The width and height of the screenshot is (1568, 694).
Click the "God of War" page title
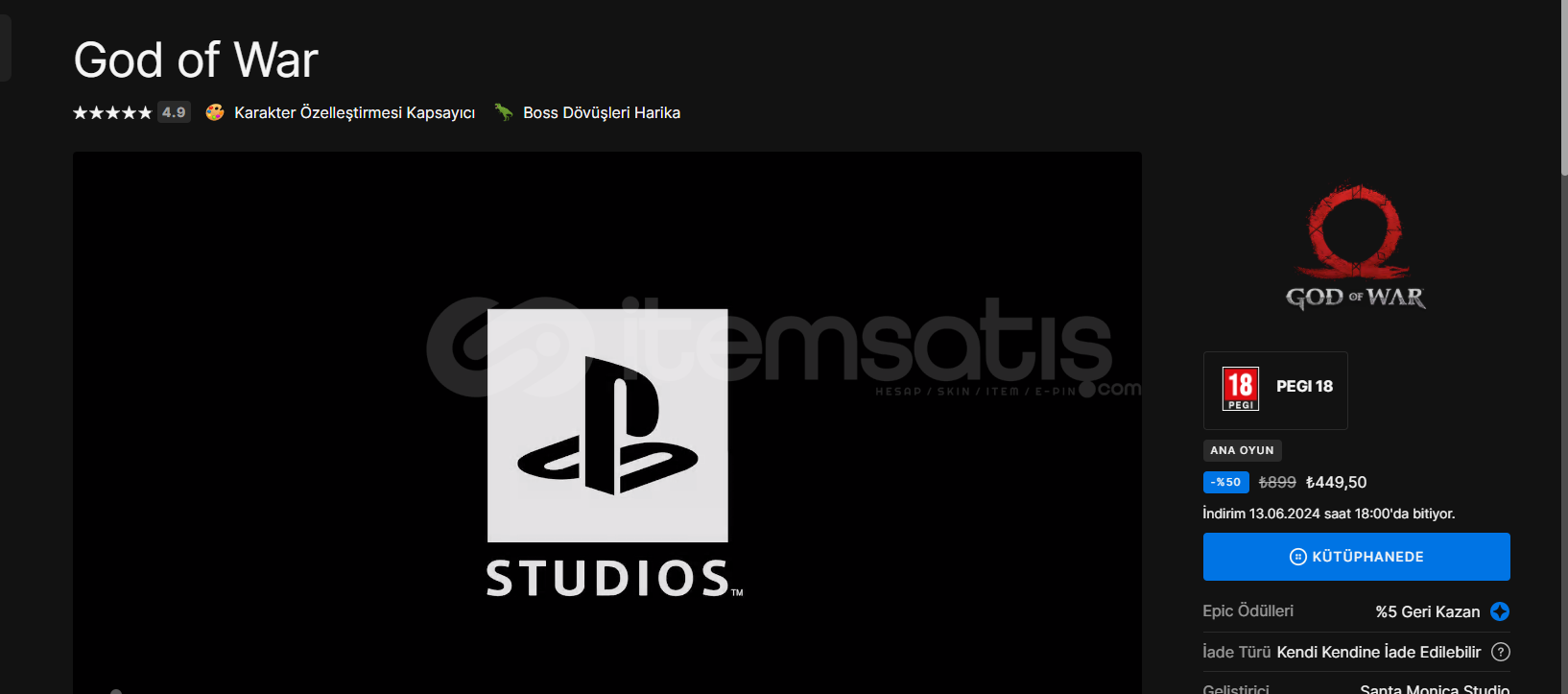tap(196, 60)
